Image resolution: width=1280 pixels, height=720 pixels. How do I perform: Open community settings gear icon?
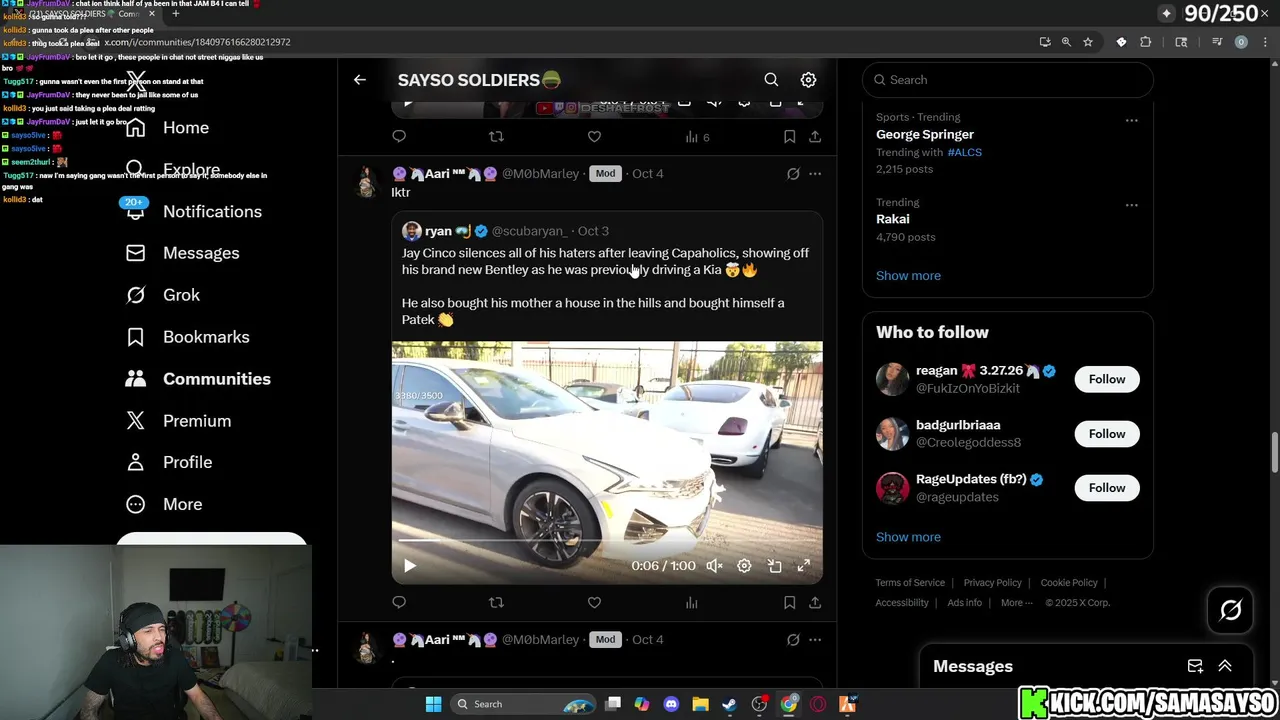pyautogui.click(x=808, y=80)
